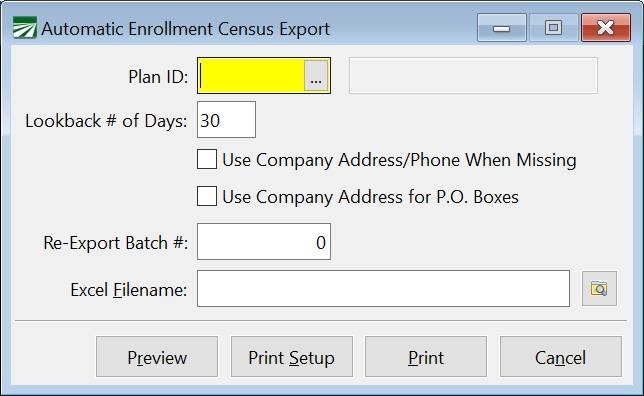This screenshot has width=644, height=396.
Task: Browse for Excel file with folder icon
Action: click(x=599, y=288)
